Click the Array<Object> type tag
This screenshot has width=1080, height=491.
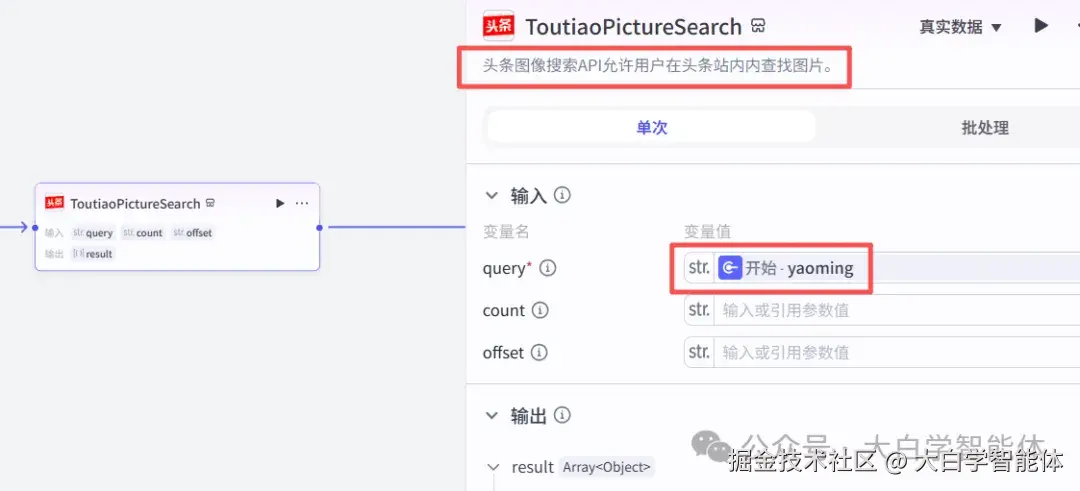606,467
